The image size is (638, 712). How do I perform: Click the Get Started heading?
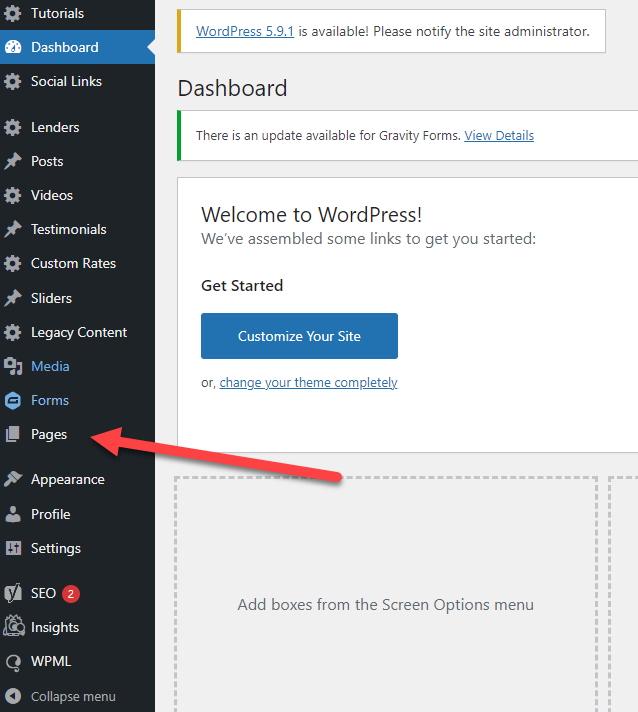pyautogui.click(x=242, y=286)
